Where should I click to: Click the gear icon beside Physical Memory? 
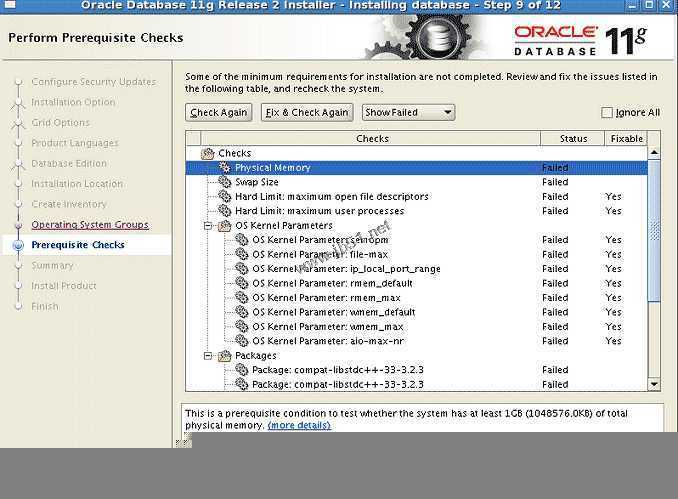(x=224, y=167)
